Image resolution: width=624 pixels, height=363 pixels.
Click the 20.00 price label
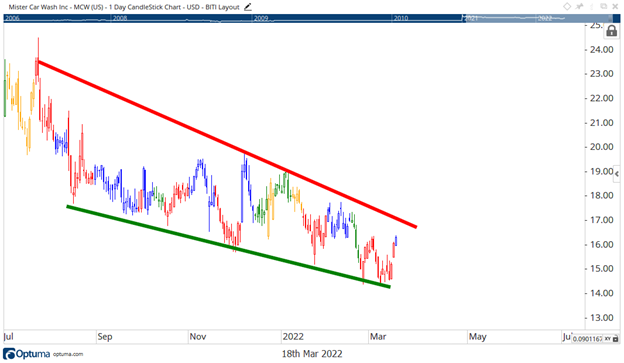[x=601, y=147]
